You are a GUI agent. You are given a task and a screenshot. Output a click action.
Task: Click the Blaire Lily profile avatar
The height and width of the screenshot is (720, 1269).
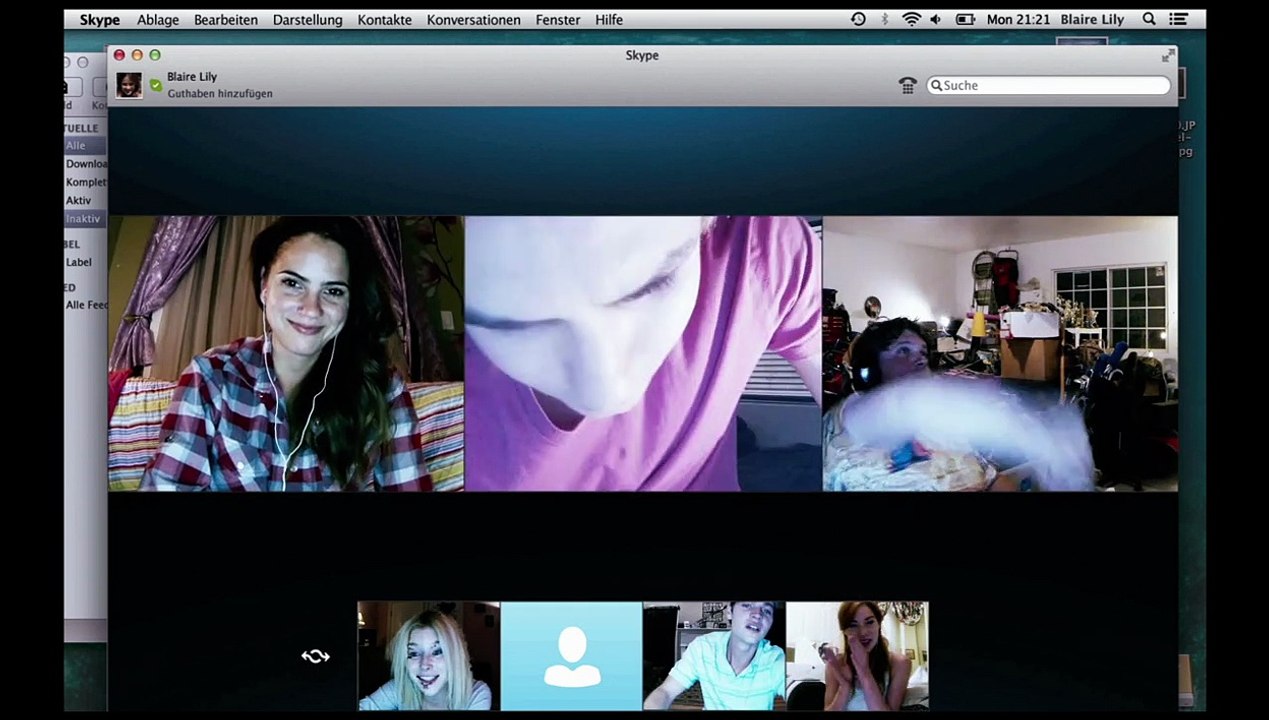coord(129,85)
